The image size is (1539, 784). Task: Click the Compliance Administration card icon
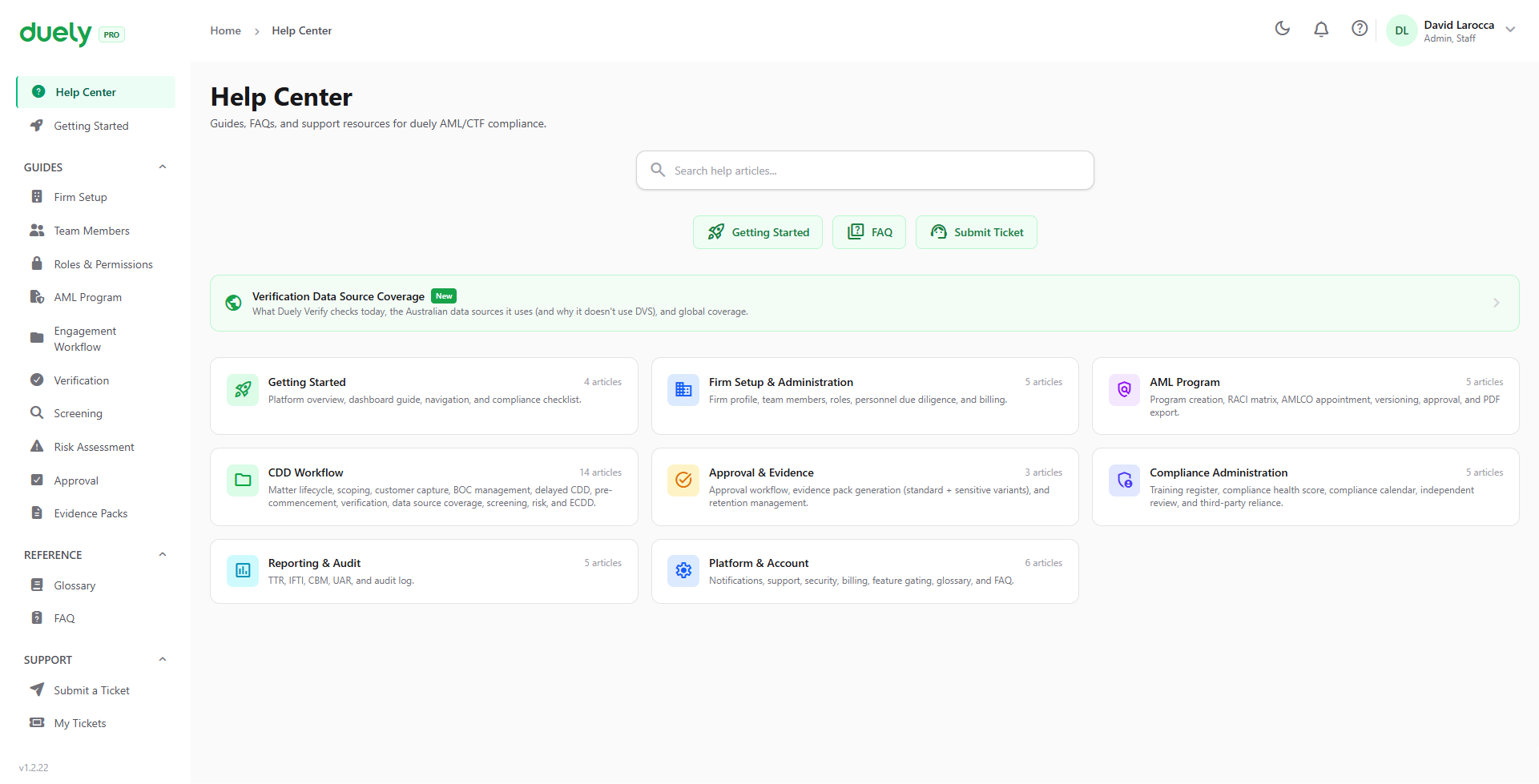(1124, 480)
